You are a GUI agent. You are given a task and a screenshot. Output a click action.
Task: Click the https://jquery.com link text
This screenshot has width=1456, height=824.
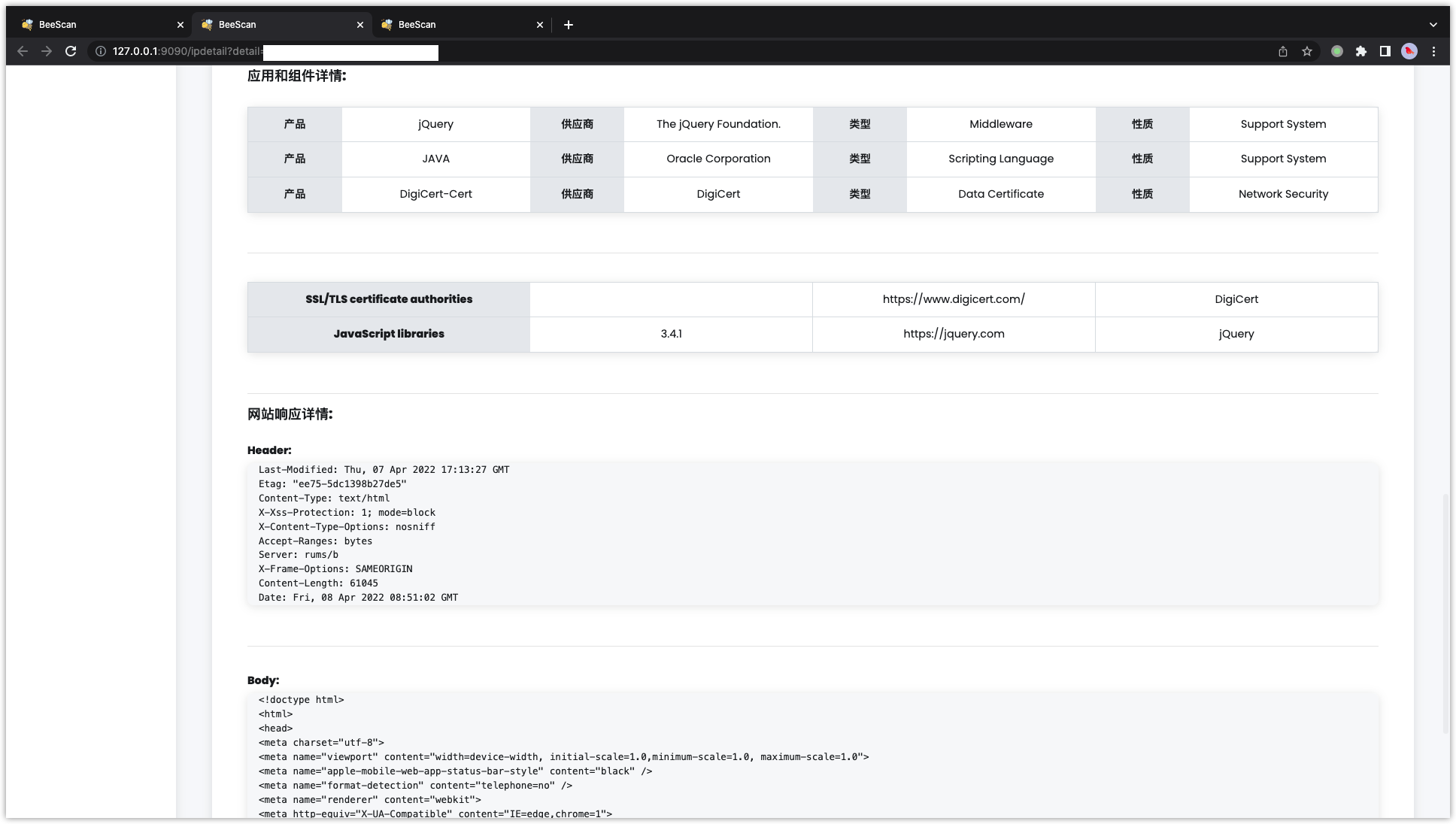click(x=954, y=334)
